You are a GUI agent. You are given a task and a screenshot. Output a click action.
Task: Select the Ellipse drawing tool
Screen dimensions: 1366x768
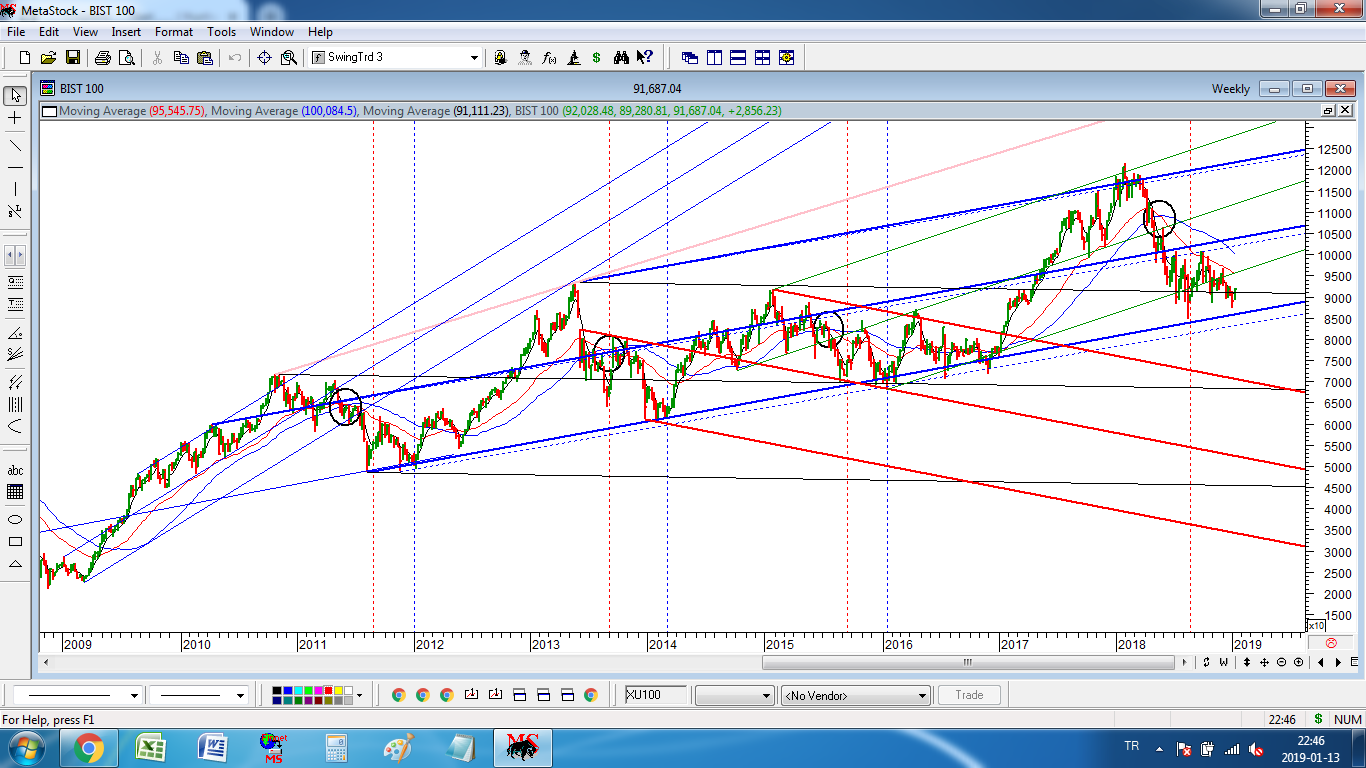(x=15, y=519)
